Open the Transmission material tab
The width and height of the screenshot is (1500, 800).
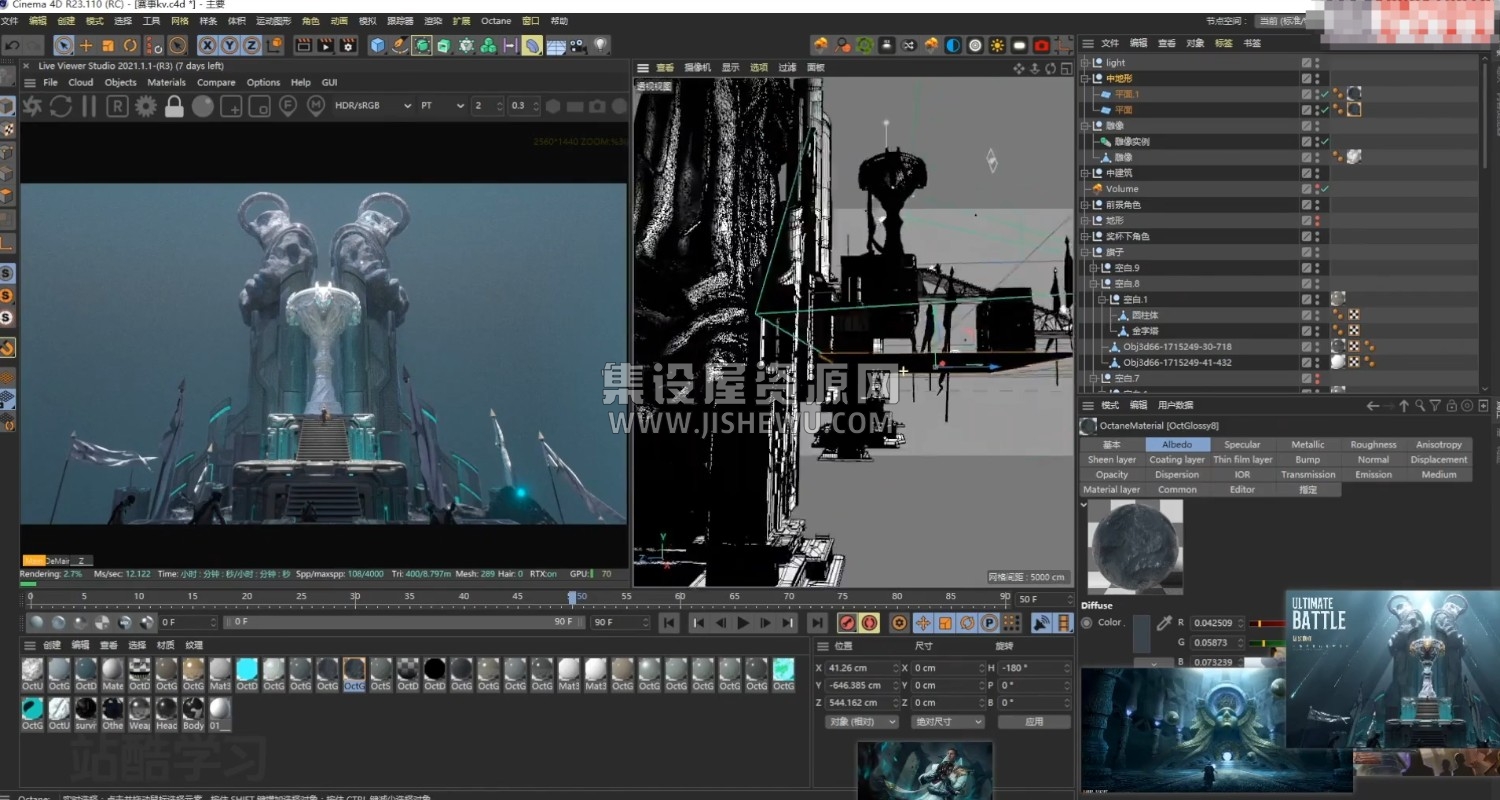(1308, 475)
